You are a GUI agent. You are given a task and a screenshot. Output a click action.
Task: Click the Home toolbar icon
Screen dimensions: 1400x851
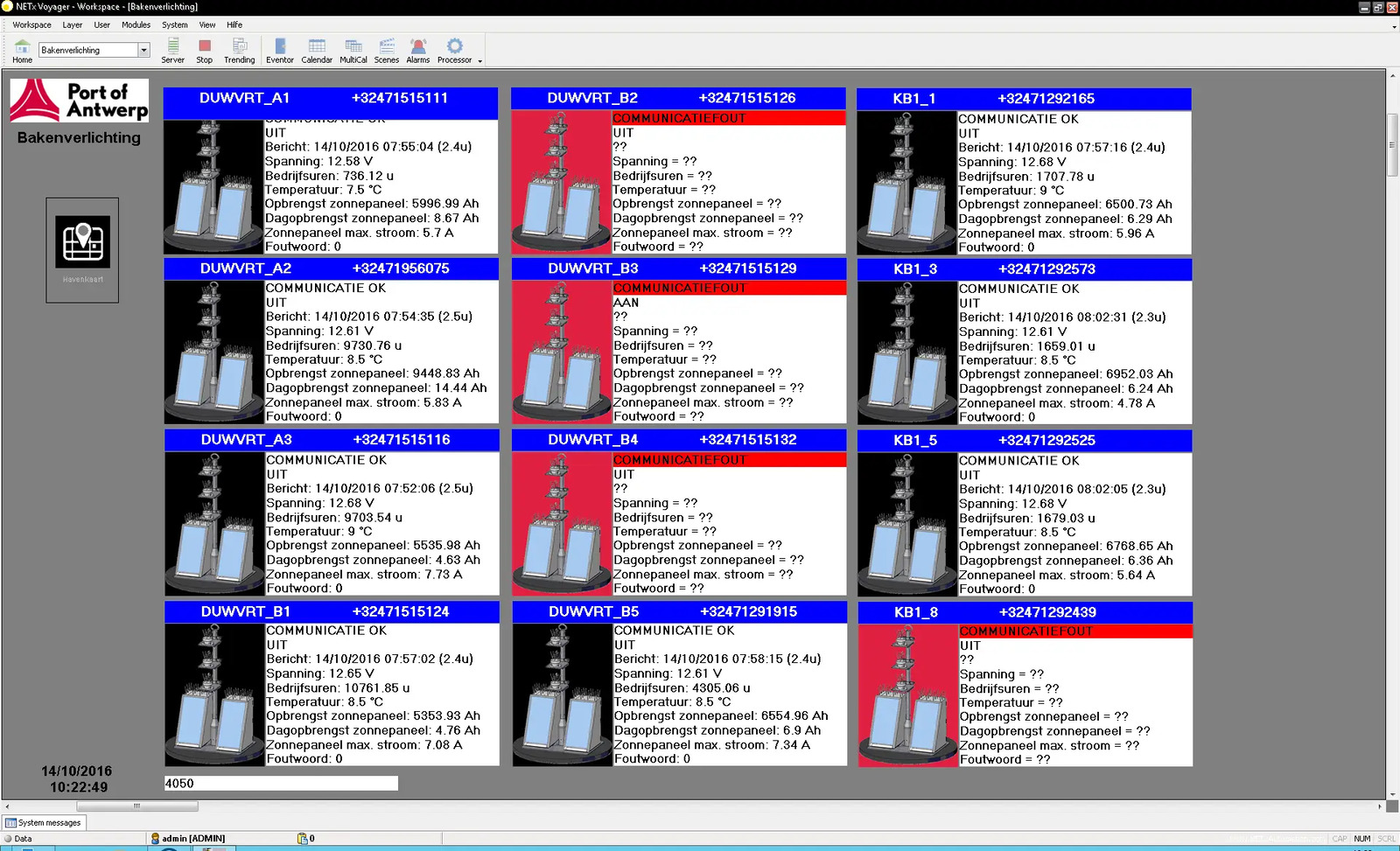(x=22, y=51)
